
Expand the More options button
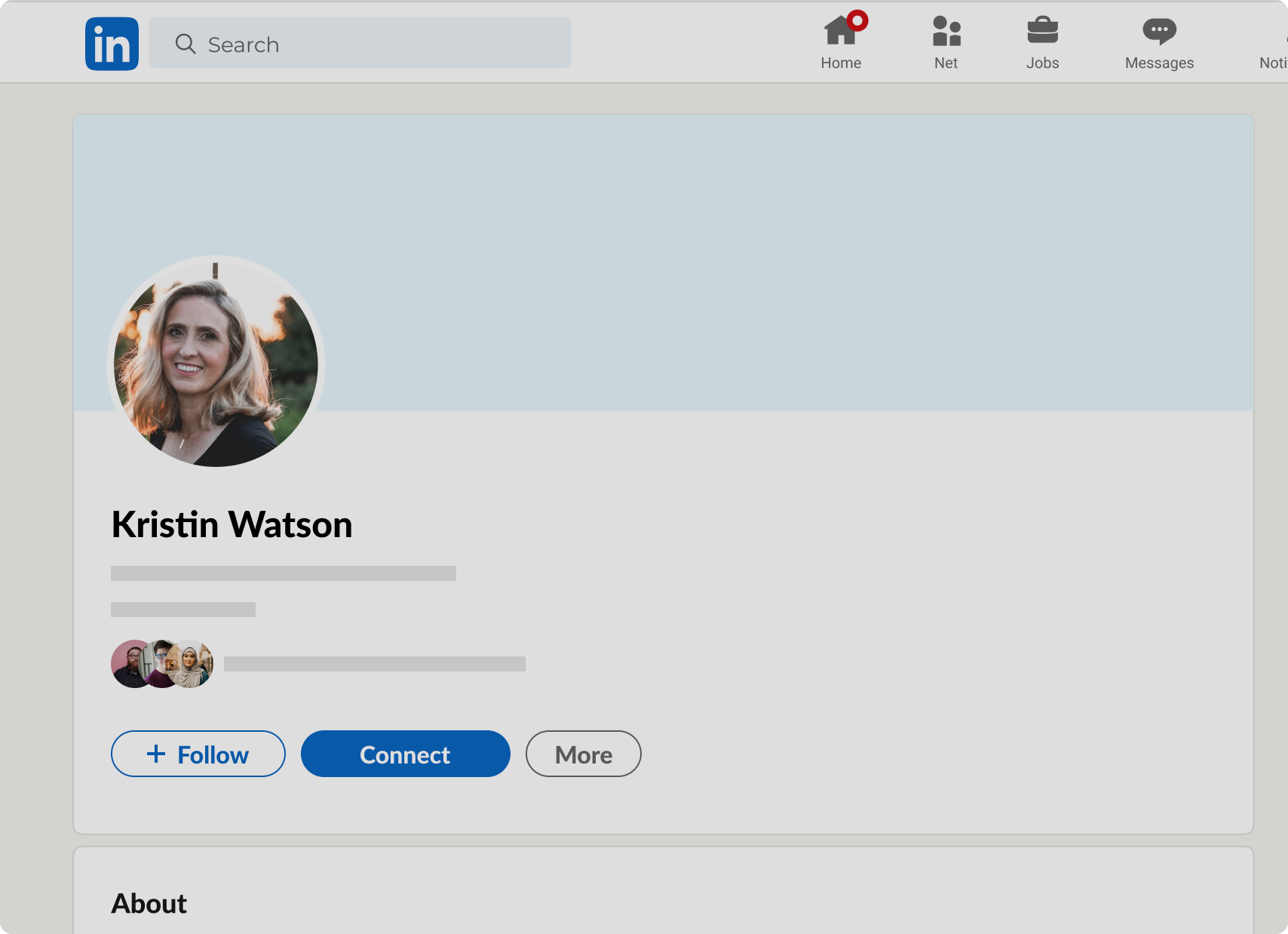pos(583,754)
